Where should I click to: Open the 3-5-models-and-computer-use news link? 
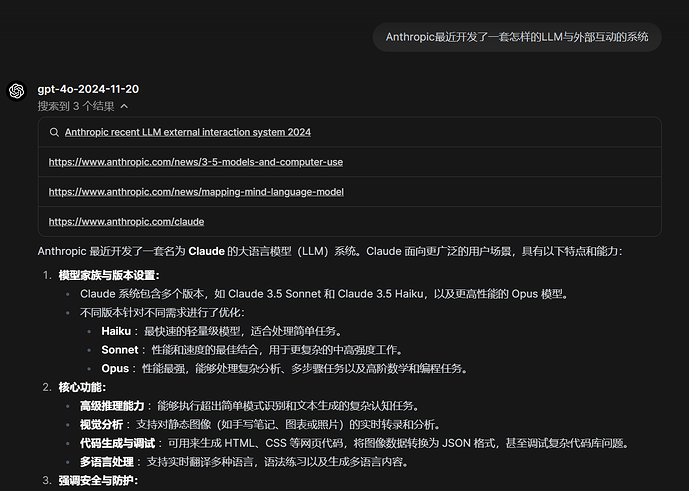click(x=196, y=162)
